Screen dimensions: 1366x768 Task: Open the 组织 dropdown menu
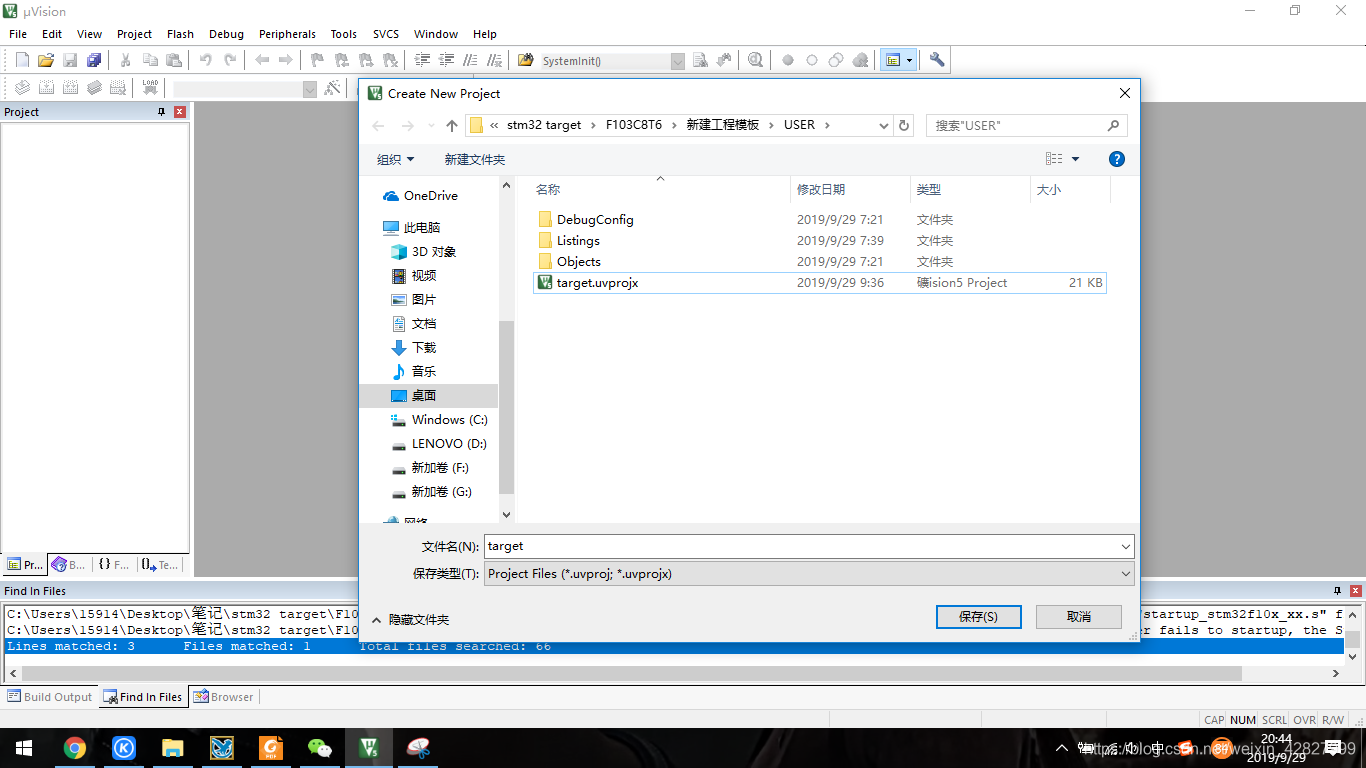[x=395, y=160]
